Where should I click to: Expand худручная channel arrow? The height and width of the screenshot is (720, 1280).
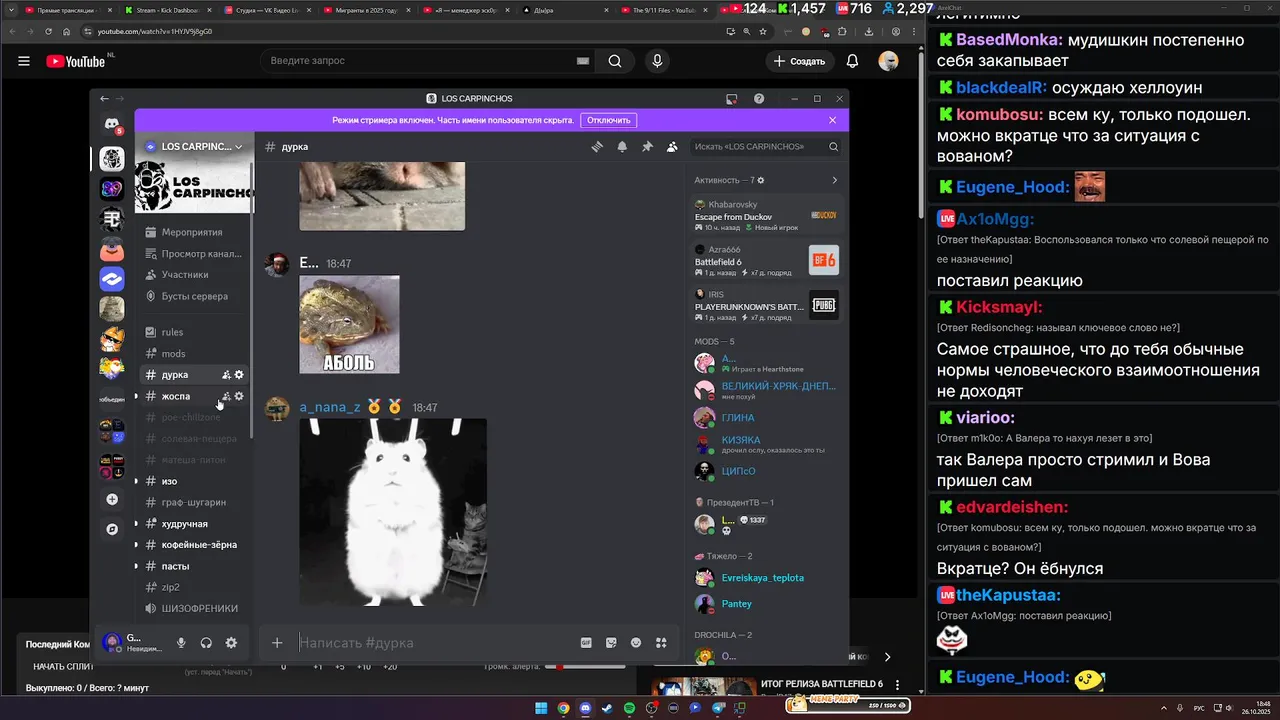click(136, 524)
